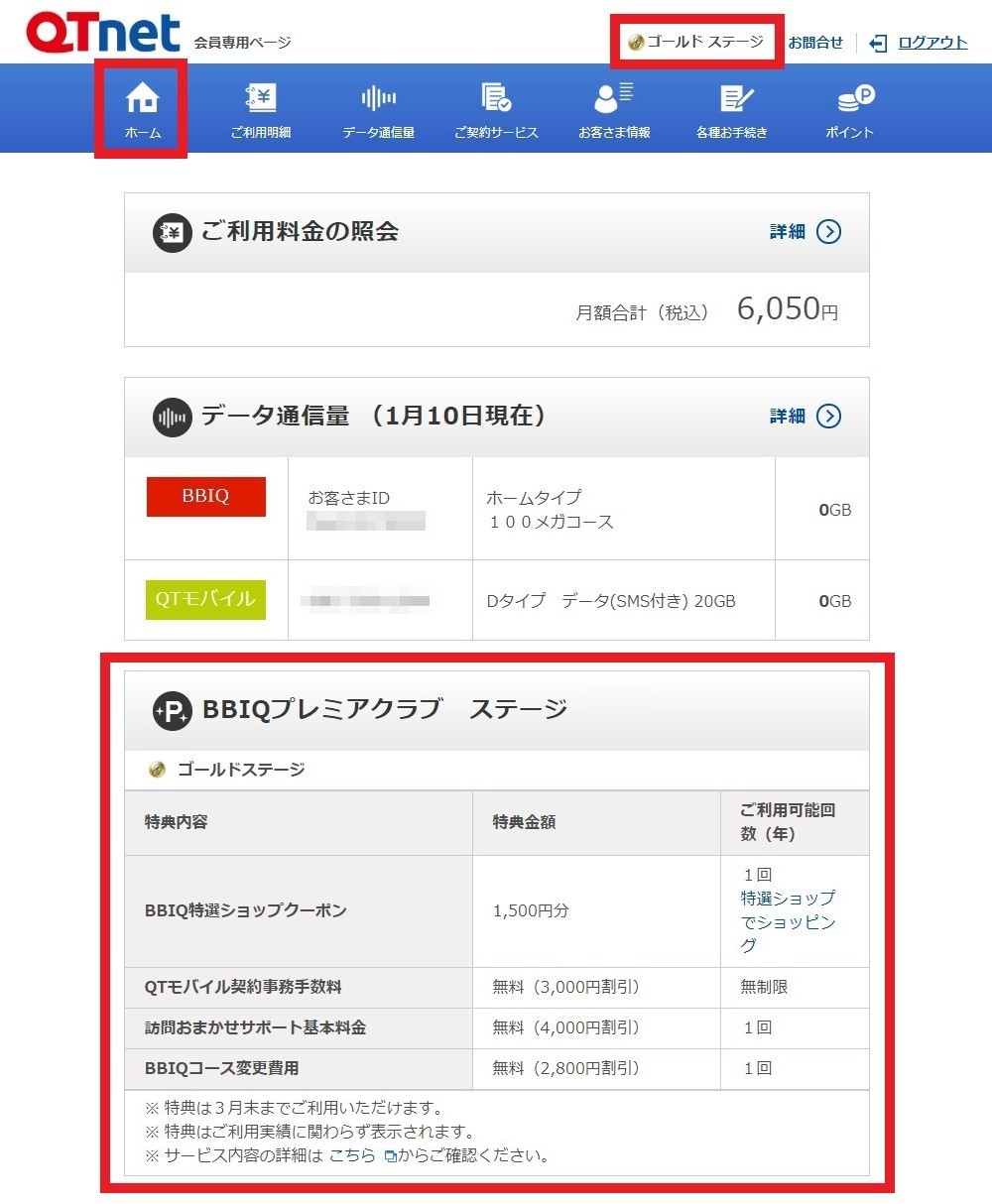Open ご契約サービス contract services icon
992x1204 pixels.
point(496,97)
